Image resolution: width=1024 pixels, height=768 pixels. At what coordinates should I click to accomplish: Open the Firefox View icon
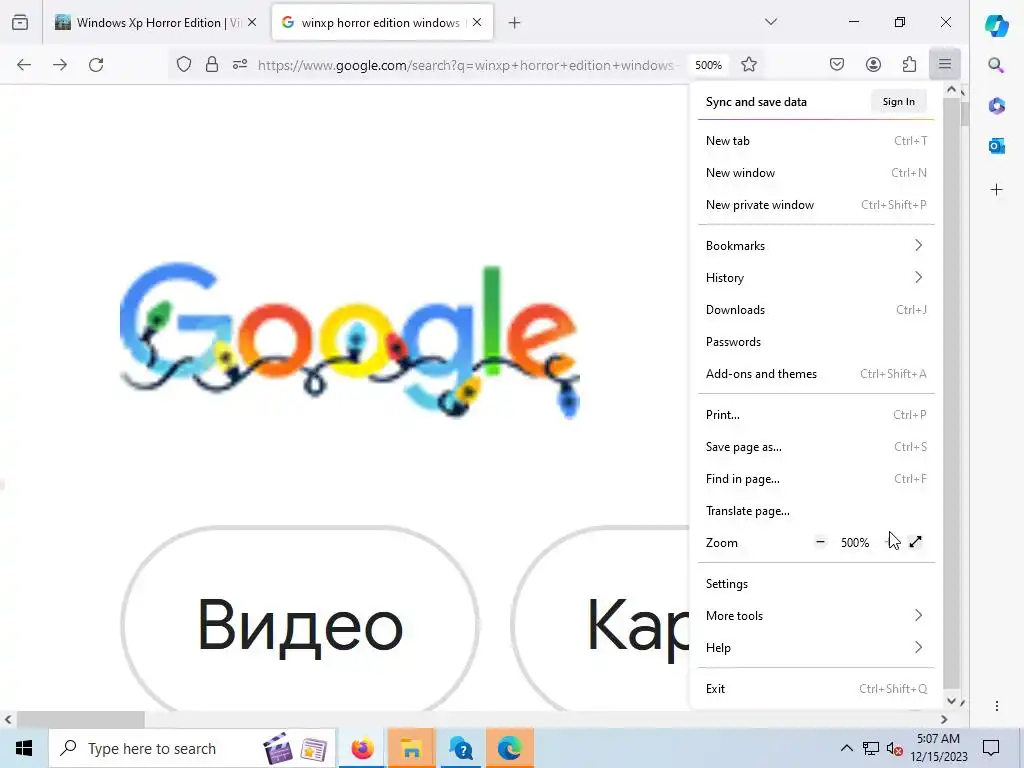(x=20, y=23)
